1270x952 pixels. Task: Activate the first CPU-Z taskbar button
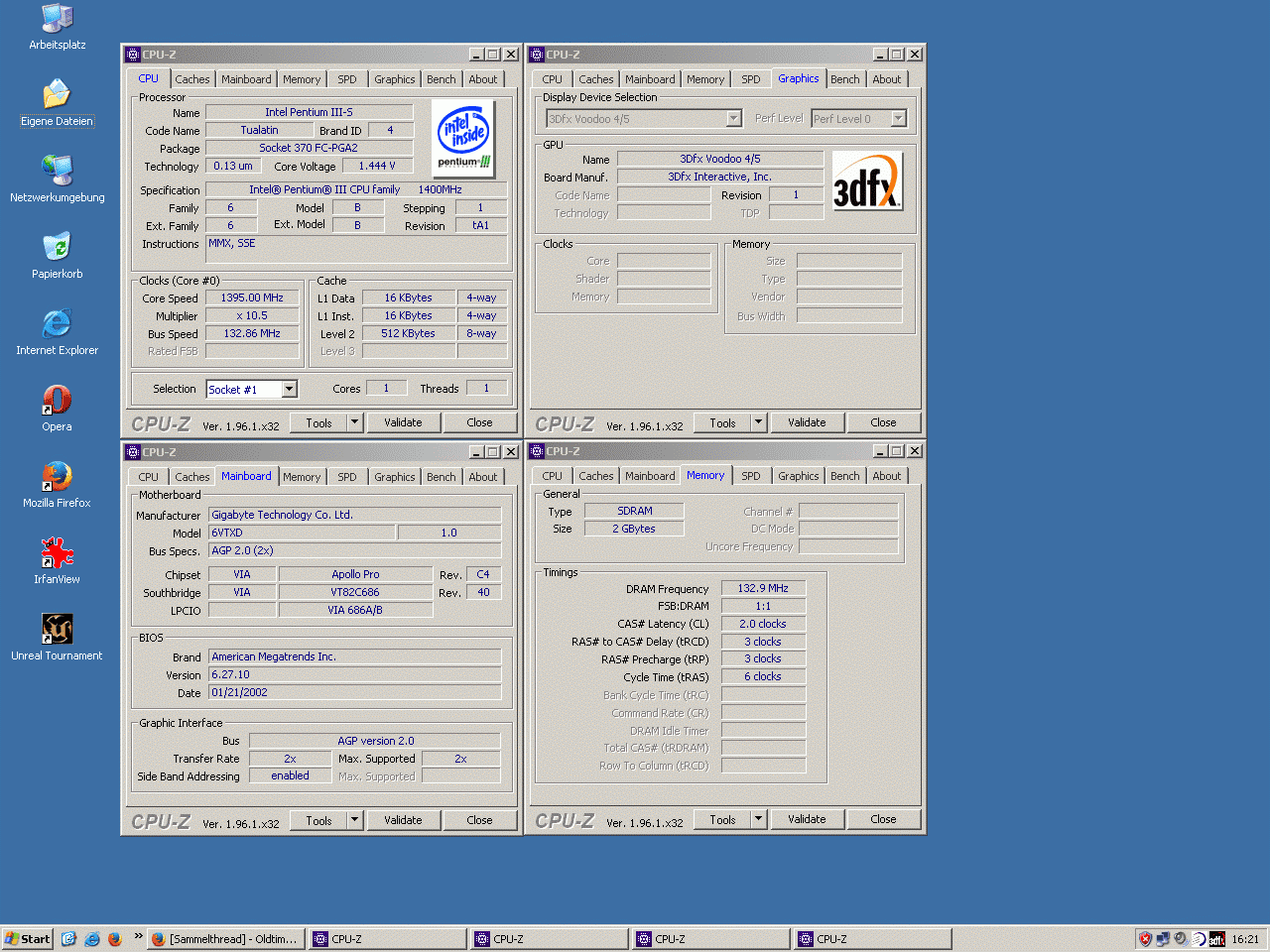[x=388, y=939]
